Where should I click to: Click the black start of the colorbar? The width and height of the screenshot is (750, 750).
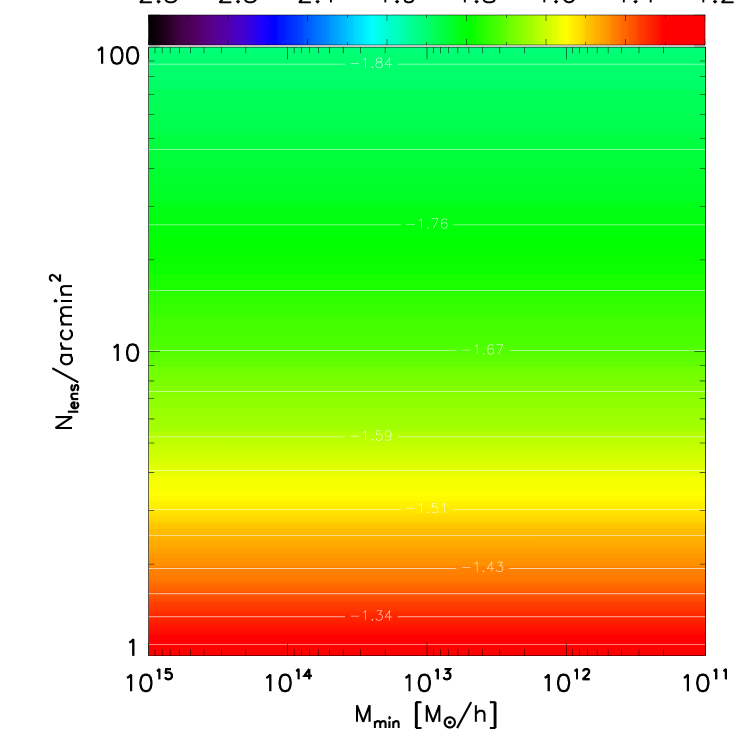(162, 30)
